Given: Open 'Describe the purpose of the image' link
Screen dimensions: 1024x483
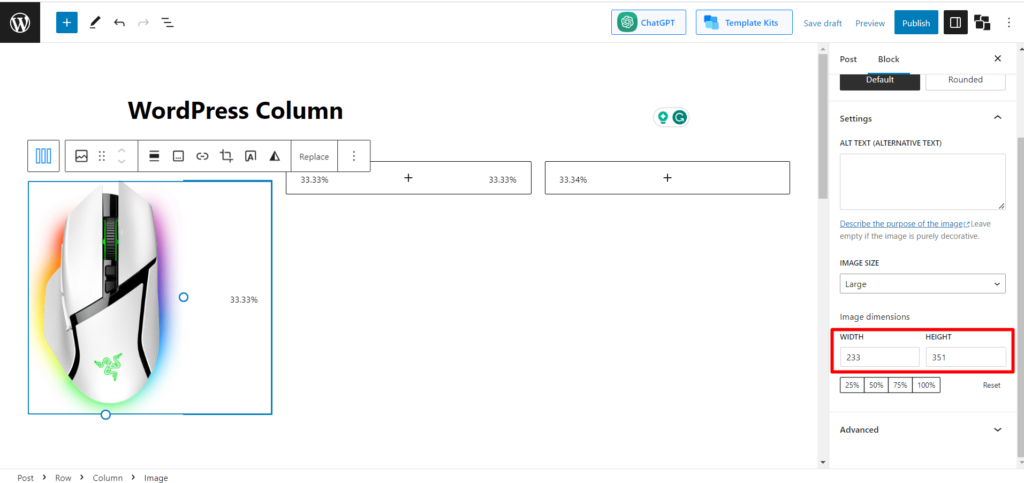Looking at the screenshot, I should click(904, 224).
